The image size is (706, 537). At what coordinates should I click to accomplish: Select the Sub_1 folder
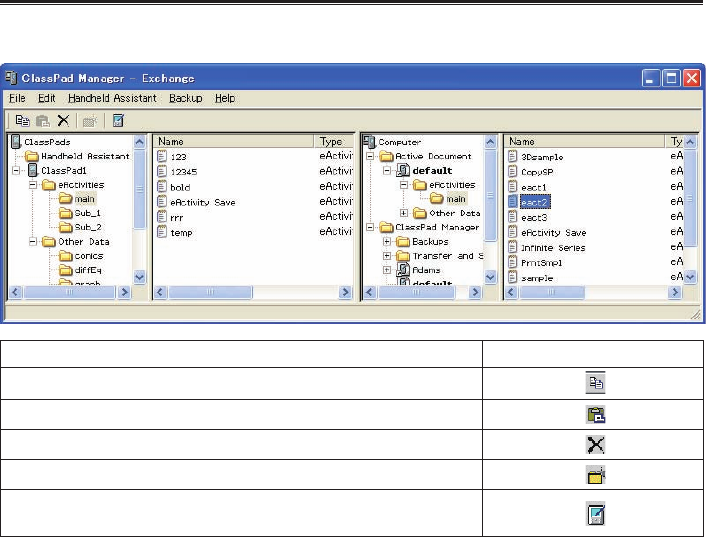coord(80,213)
